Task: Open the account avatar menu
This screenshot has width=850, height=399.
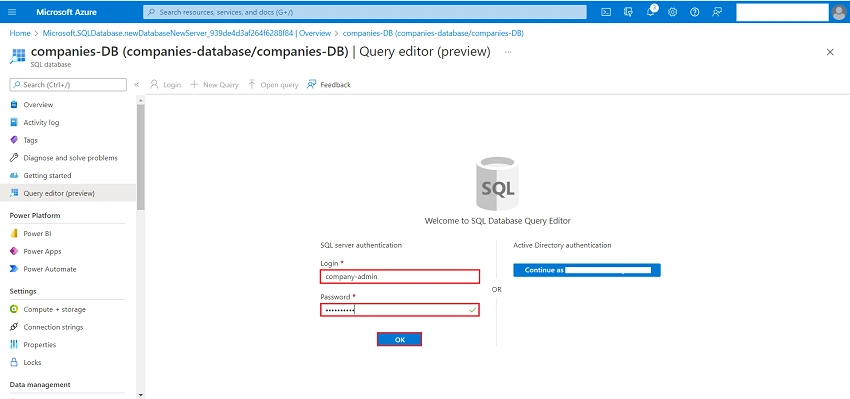Action: 838,12
